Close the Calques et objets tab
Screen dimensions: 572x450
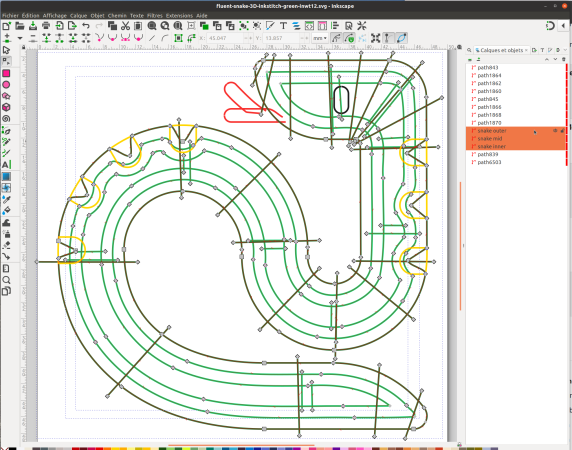(x=526, y=50)
